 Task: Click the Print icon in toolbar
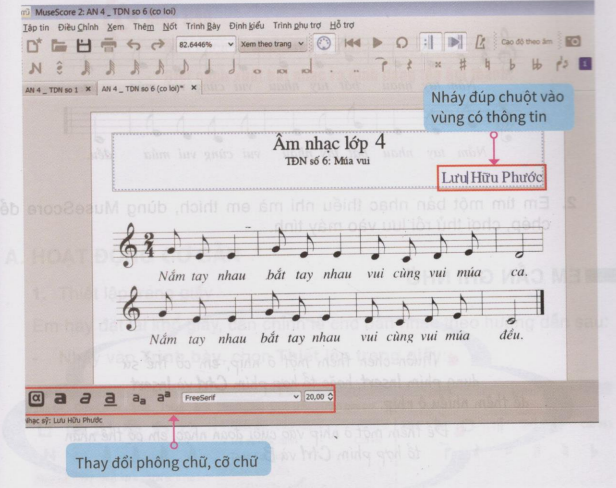tap(108, 45)
